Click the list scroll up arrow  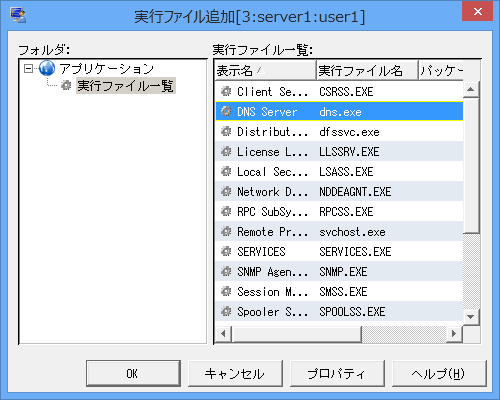tap(471, 89)
